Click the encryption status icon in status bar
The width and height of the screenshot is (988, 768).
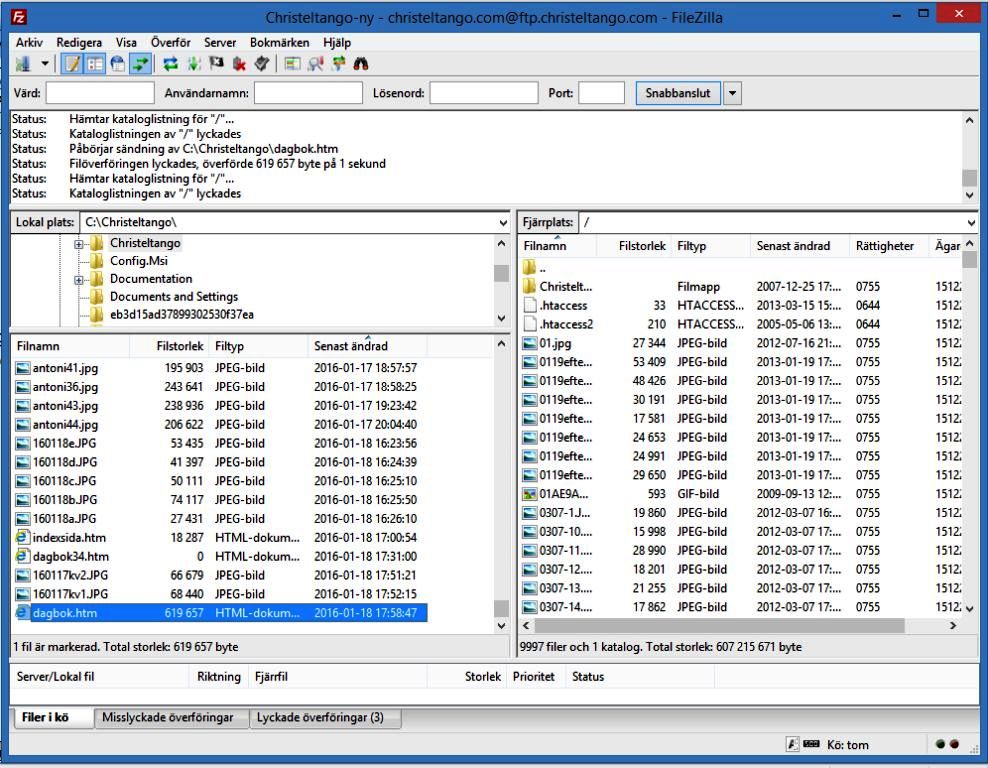point(793,745)
